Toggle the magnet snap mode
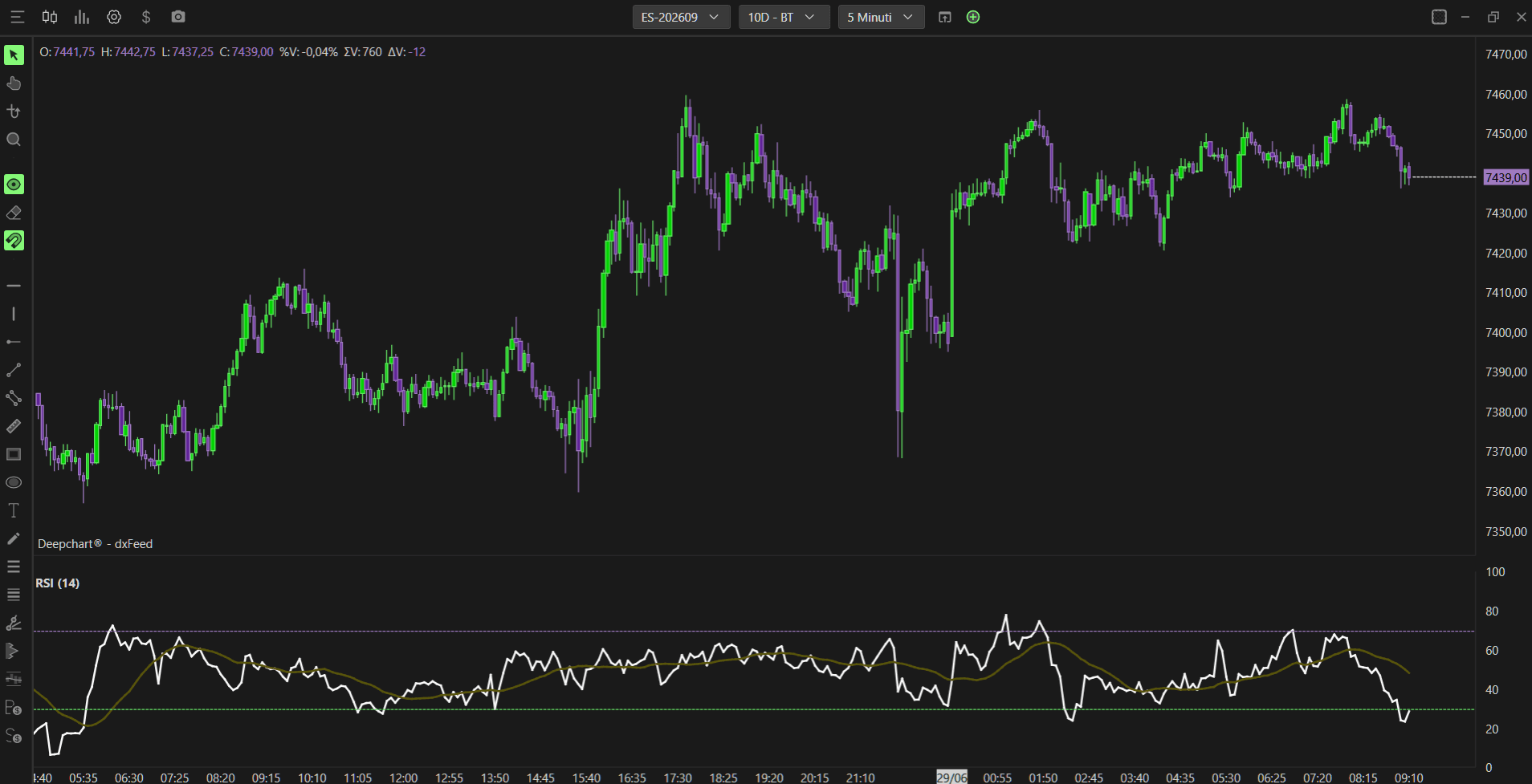The image size is (1532, 784). click(x=14, y=241)
